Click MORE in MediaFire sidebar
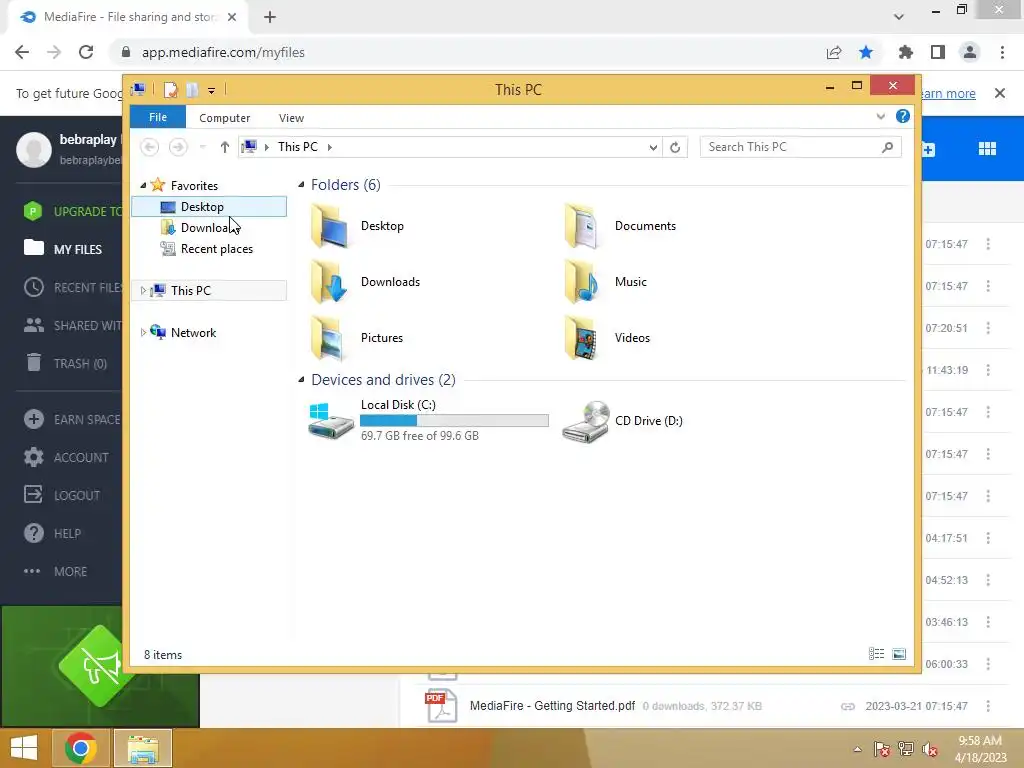The height and width of the screenshot is (768, 1024). coord(56,571)
